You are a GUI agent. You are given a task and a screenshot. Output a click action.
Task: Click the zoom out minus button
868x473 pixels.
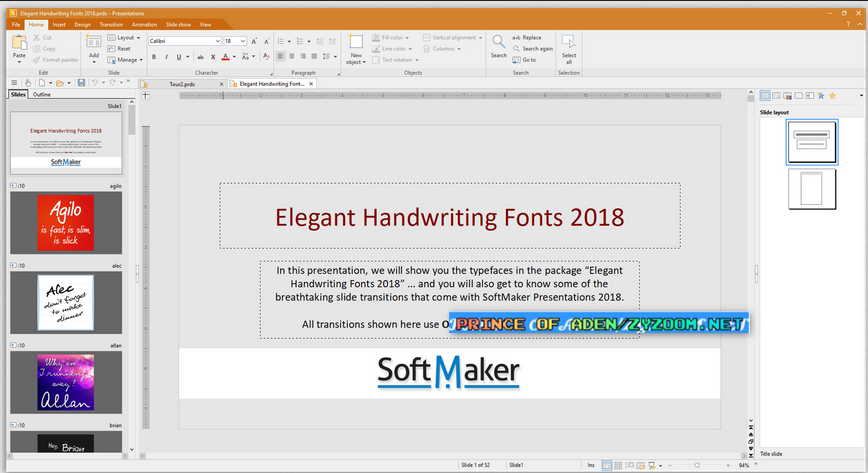[x=669, y=465]
